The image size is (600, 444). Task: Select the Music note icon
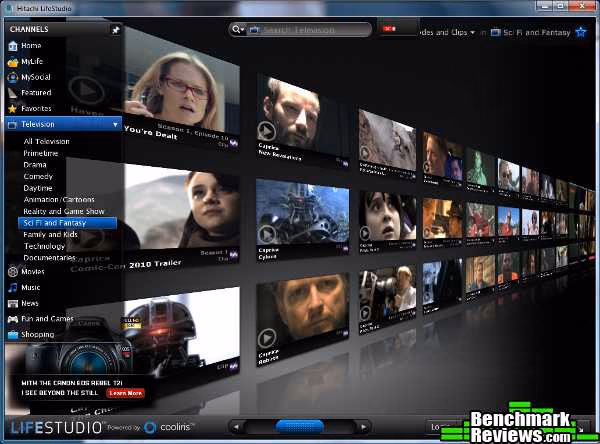[x=13, y=287]
